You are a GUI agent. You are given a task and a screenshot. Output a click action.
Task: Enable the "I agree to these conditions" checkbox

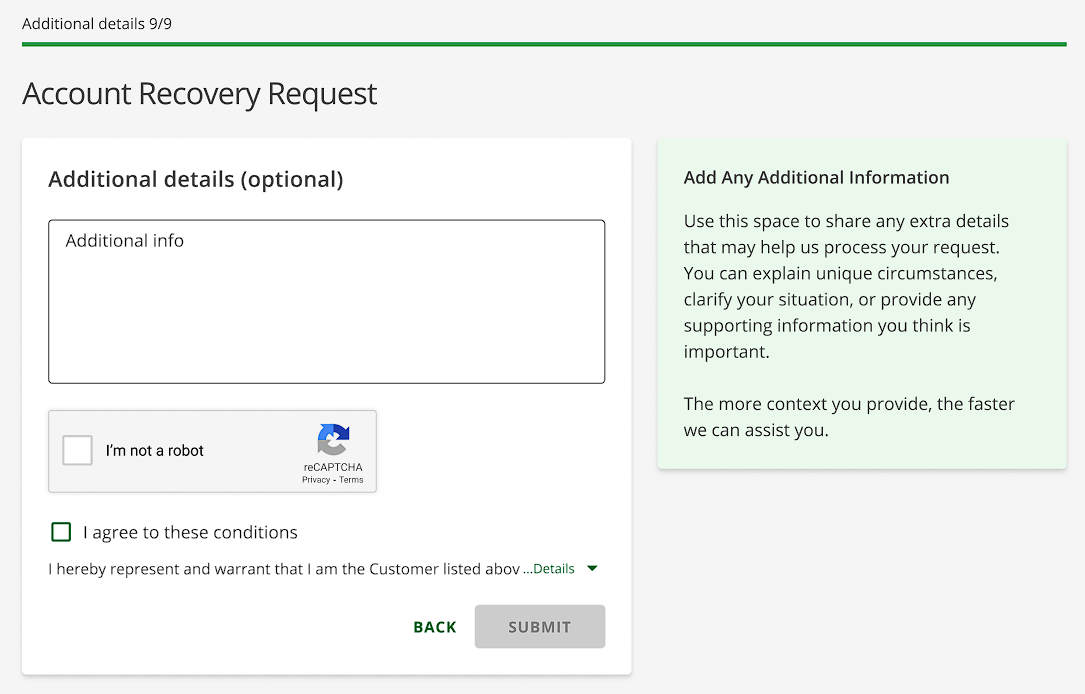(61, 532)
